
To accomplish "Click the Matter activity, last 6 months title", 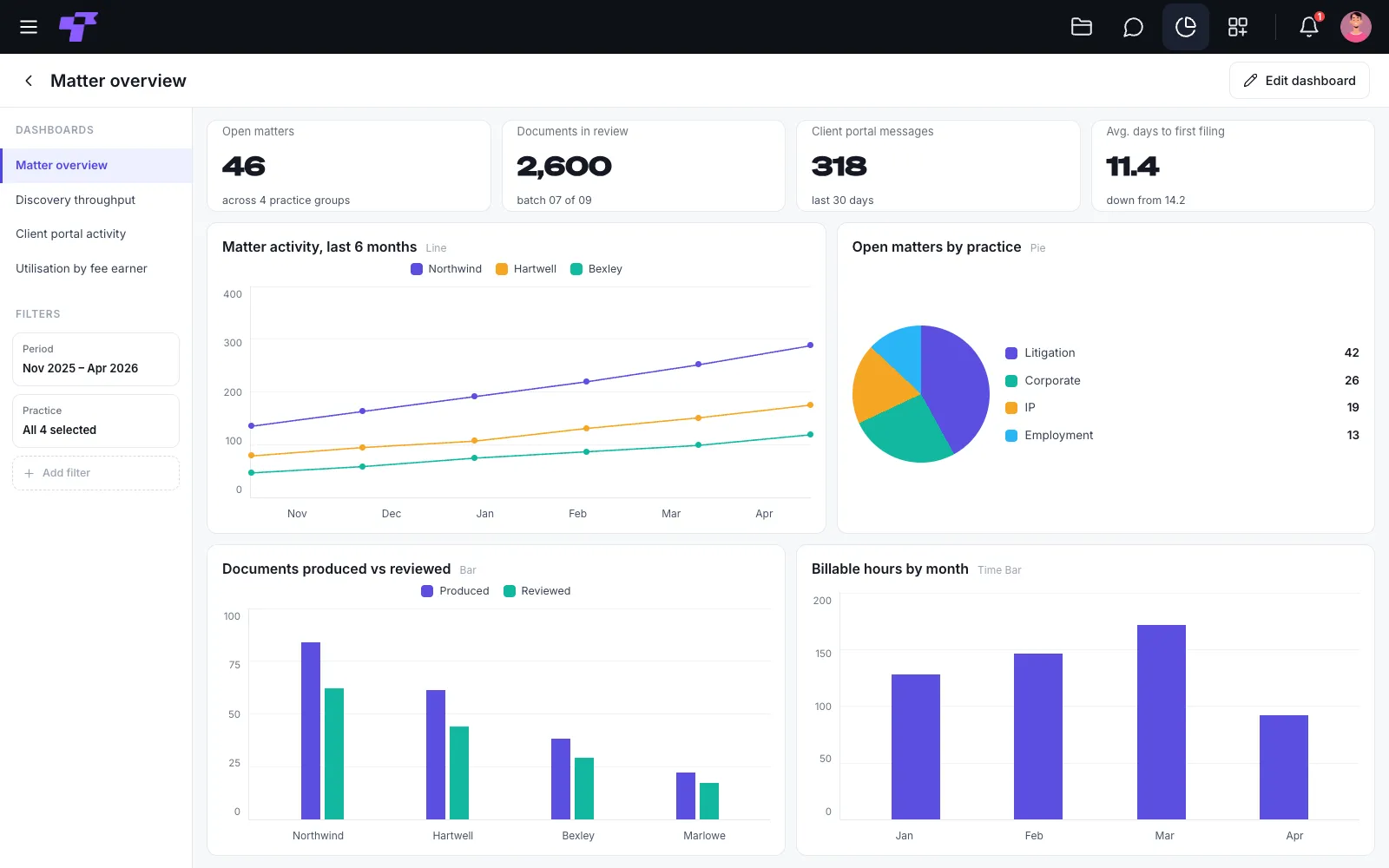I will coord(319,247).
